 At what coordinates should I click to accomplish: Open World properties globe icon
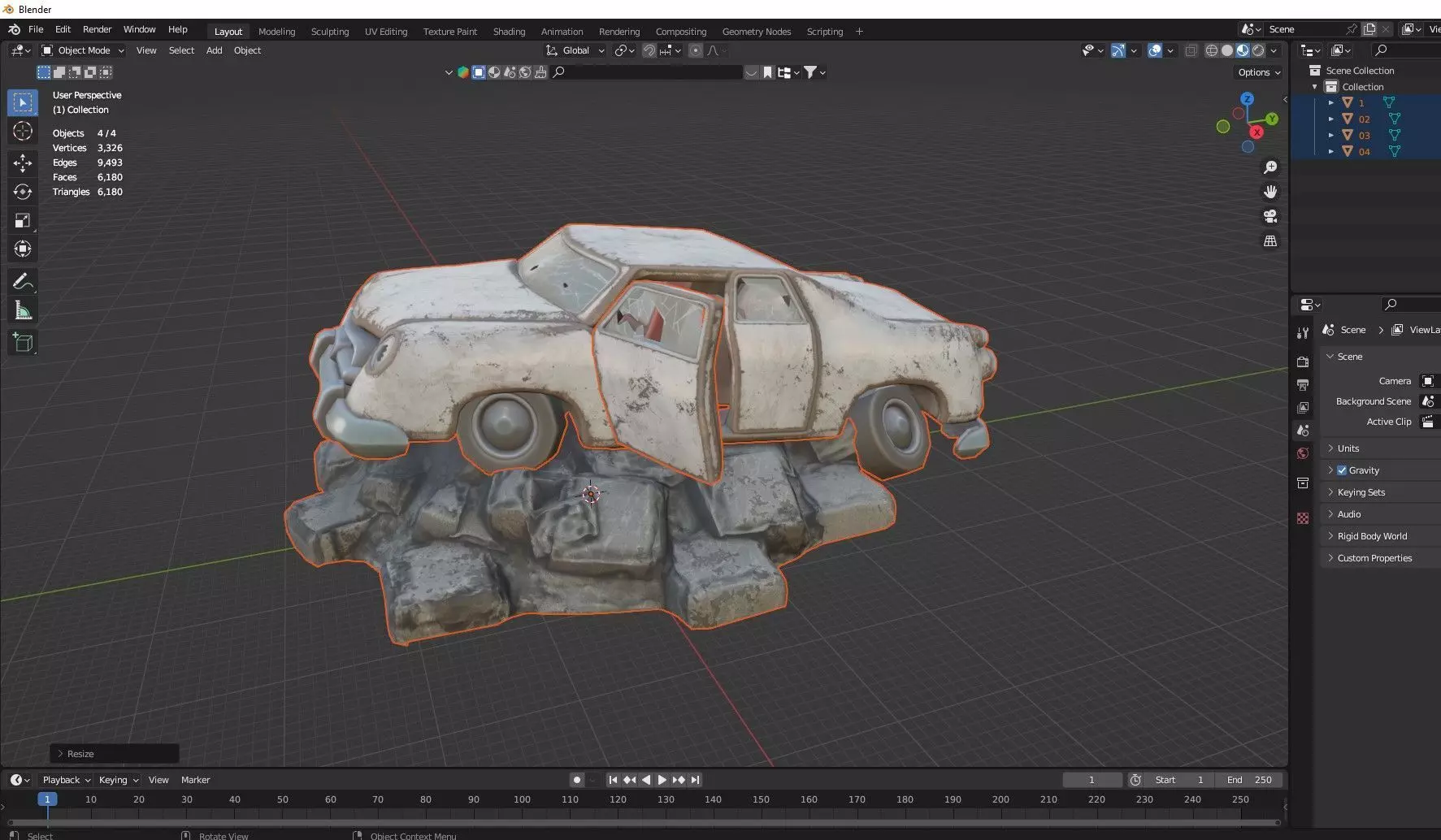coord(1303,453)
